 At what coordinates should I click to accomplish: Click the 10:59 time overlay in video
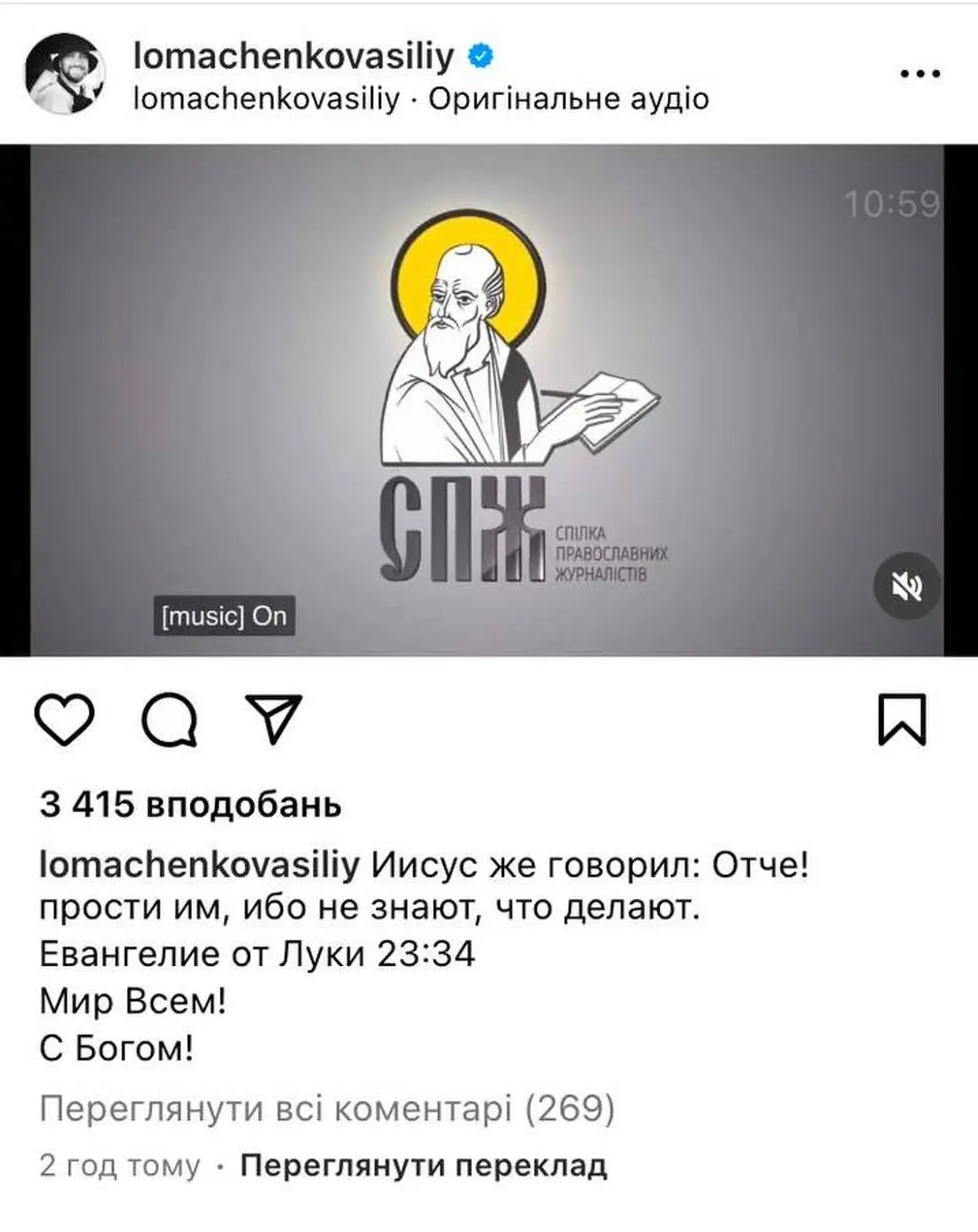(892, 205)
